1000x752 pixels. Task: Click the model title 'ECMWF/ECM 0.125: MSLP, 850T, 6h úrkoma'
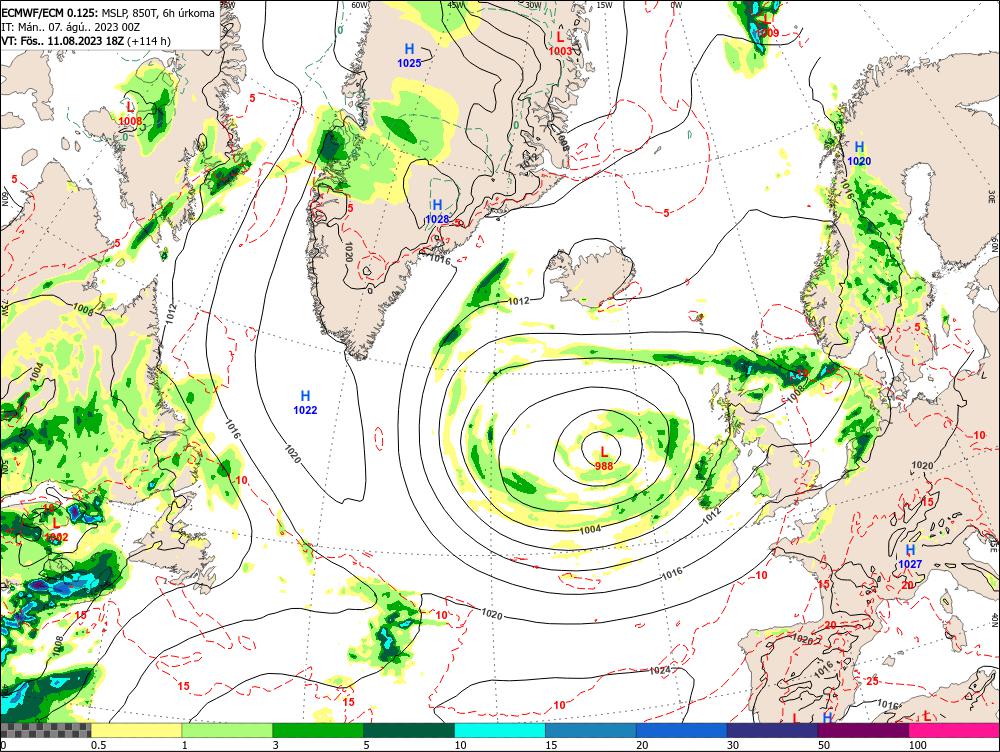(x=108, y=13)
